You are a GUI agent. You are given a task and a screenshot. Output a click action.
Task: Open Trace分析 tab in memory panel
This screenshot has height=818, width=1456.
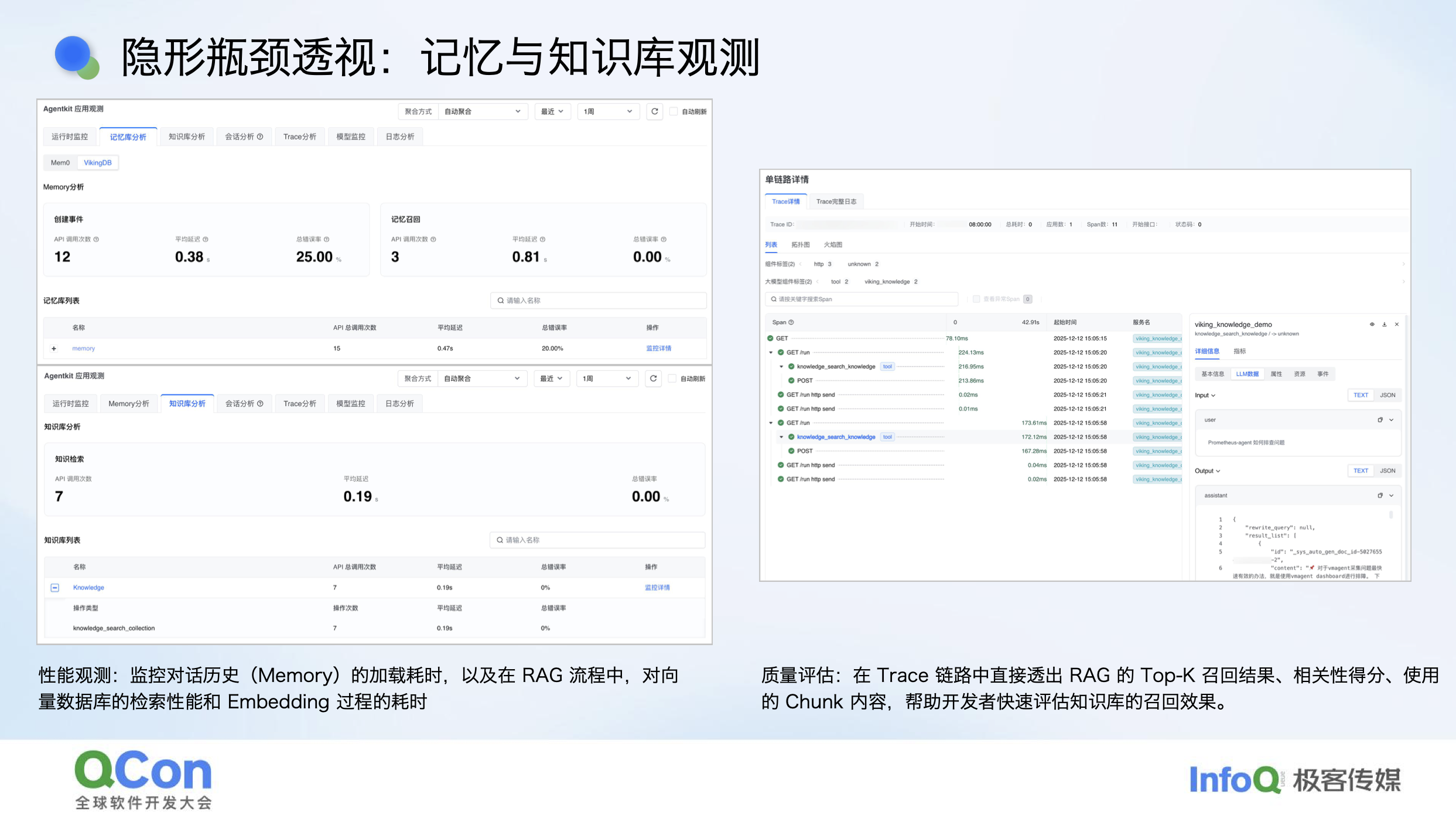click(x=300, y=137)
